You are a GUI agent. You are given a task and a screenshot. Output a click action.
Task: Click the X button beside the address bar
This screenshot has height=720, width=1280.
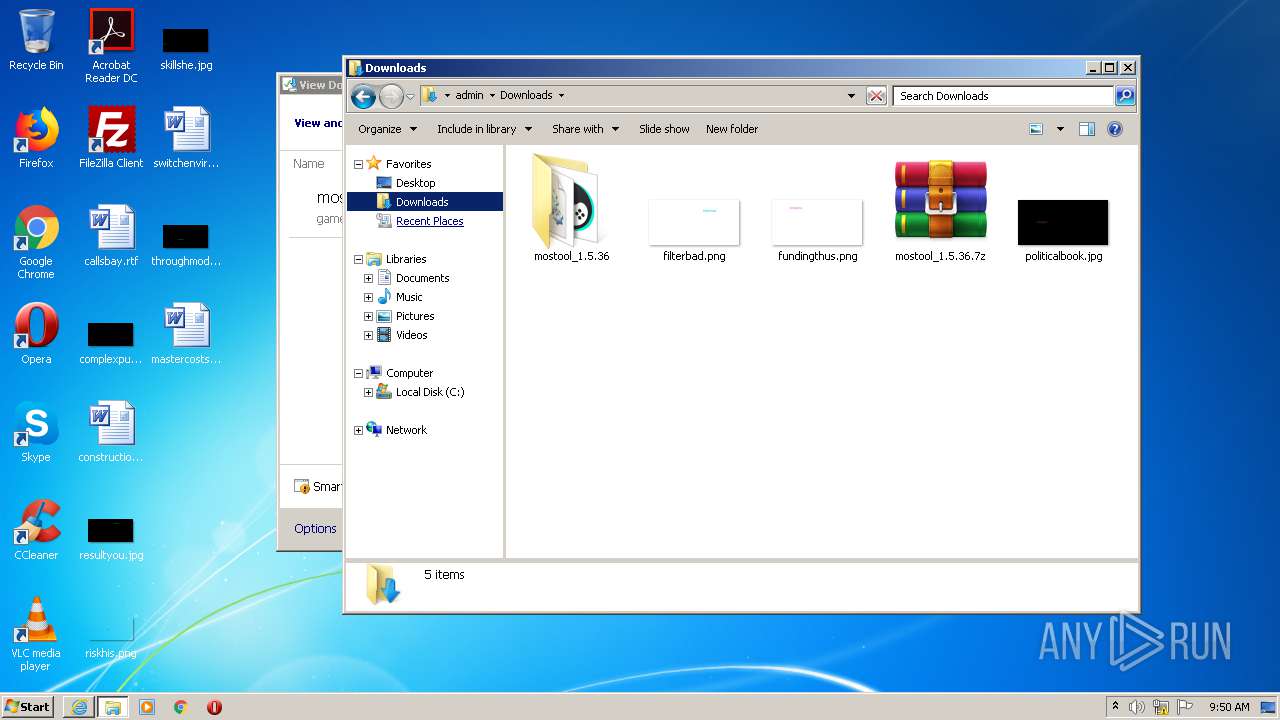click(x=876, y=95)
